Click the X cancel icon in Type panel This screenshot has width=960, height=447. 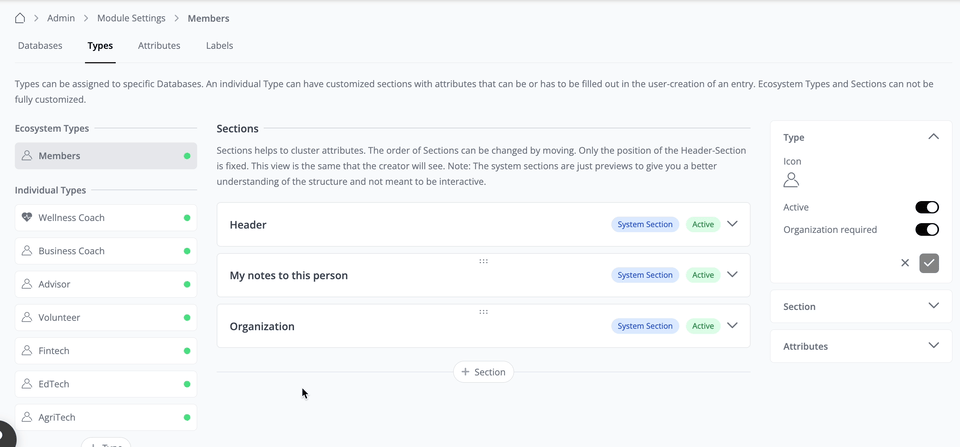pos(905,263)
